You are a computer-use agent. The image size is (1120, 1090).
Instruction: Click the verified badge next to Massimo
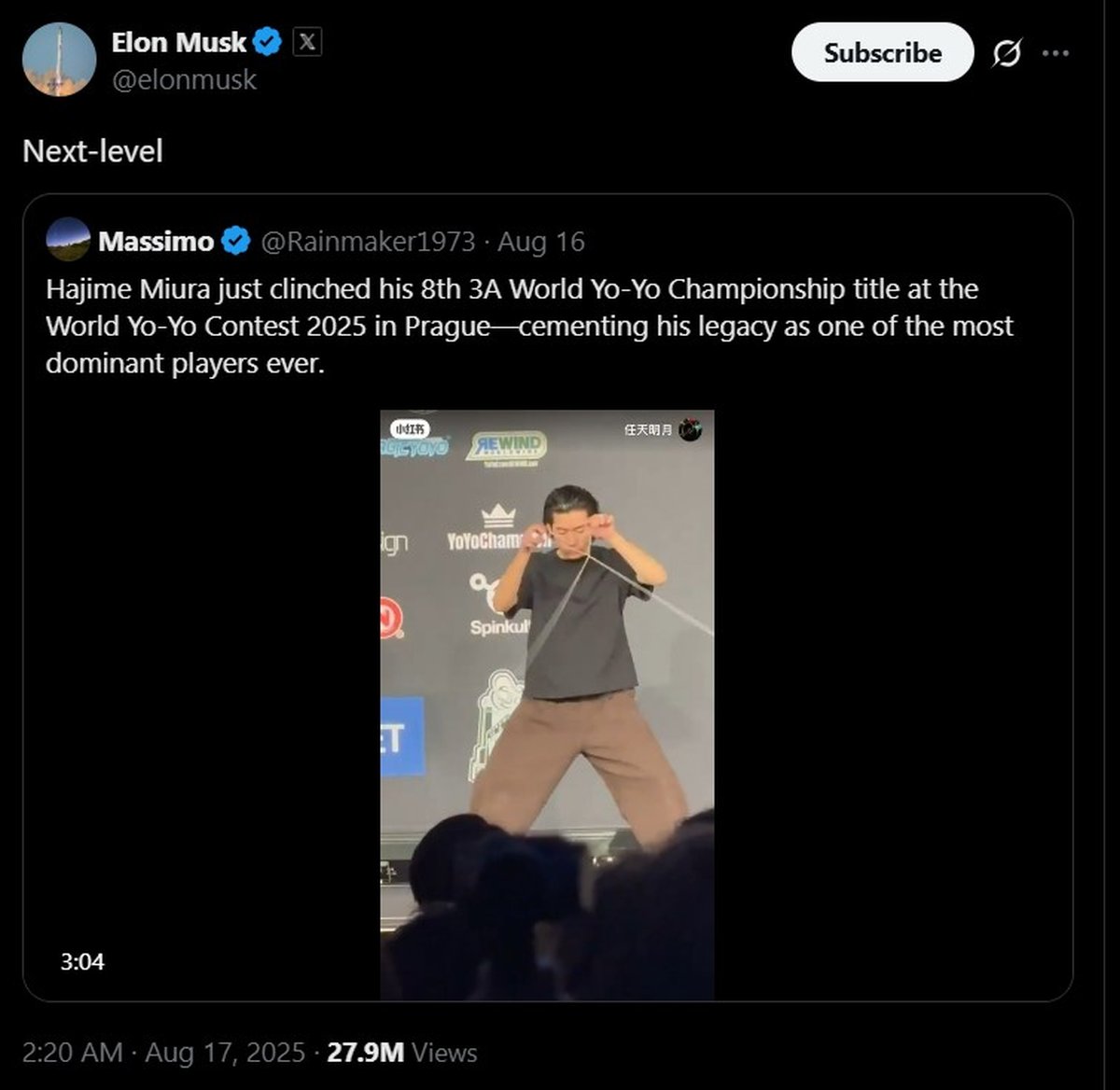click(x=236, y=242)
